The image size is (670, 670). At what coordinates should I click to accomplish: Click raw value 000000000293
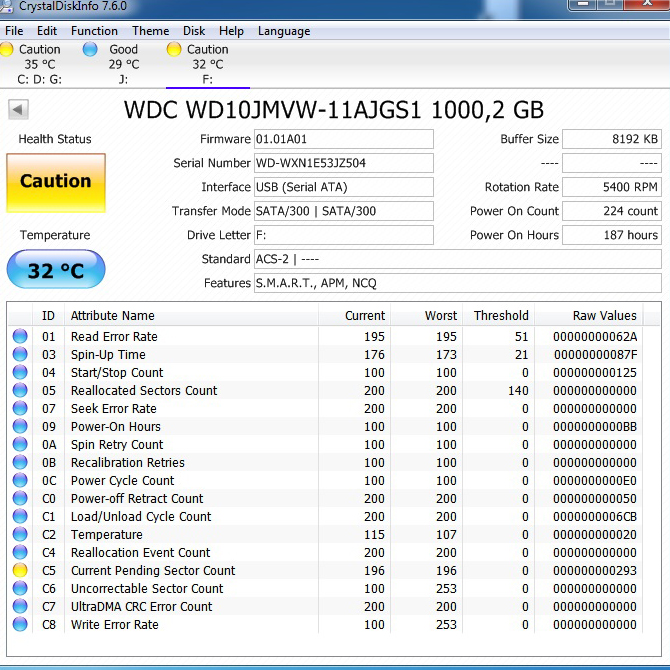(x=595, y=570)
